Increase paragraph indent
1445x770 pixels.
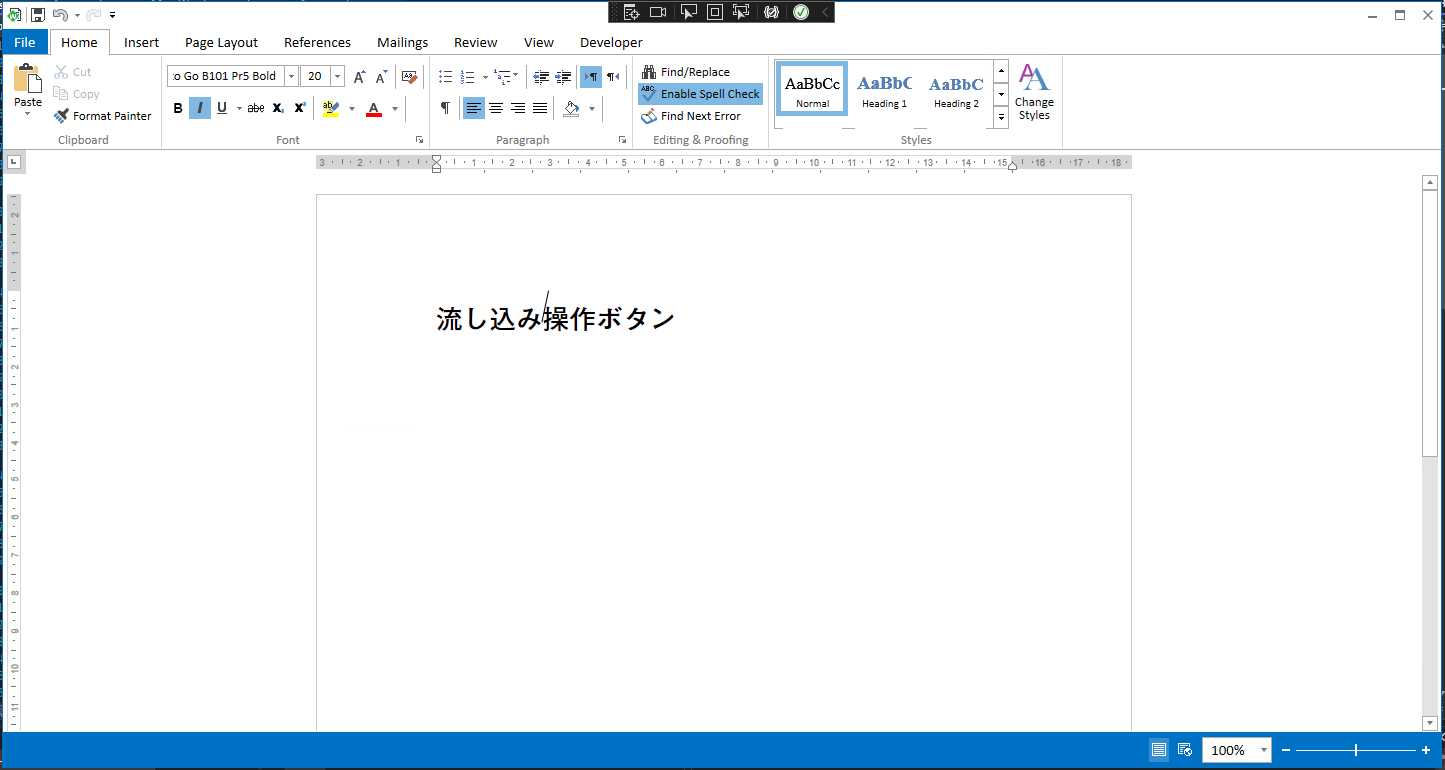point(564,77)
